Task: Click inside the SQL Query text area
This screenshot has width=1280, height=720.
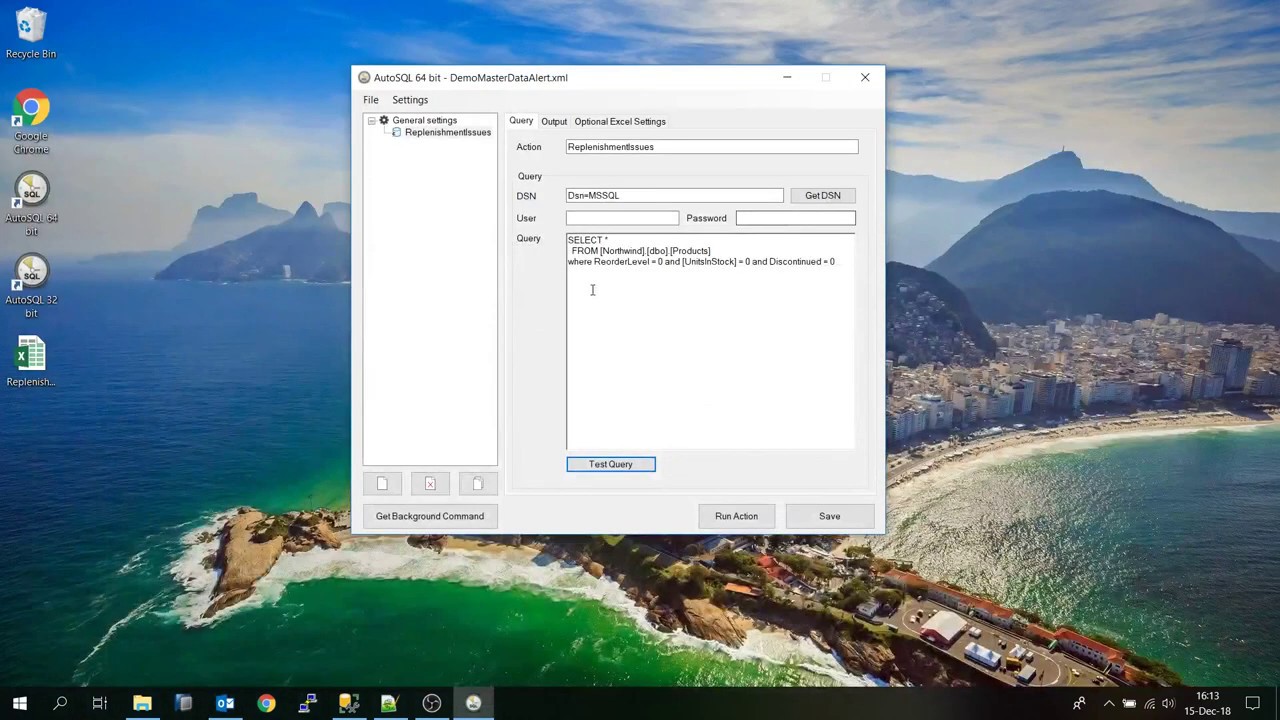Action: click(x=711, y=342)
